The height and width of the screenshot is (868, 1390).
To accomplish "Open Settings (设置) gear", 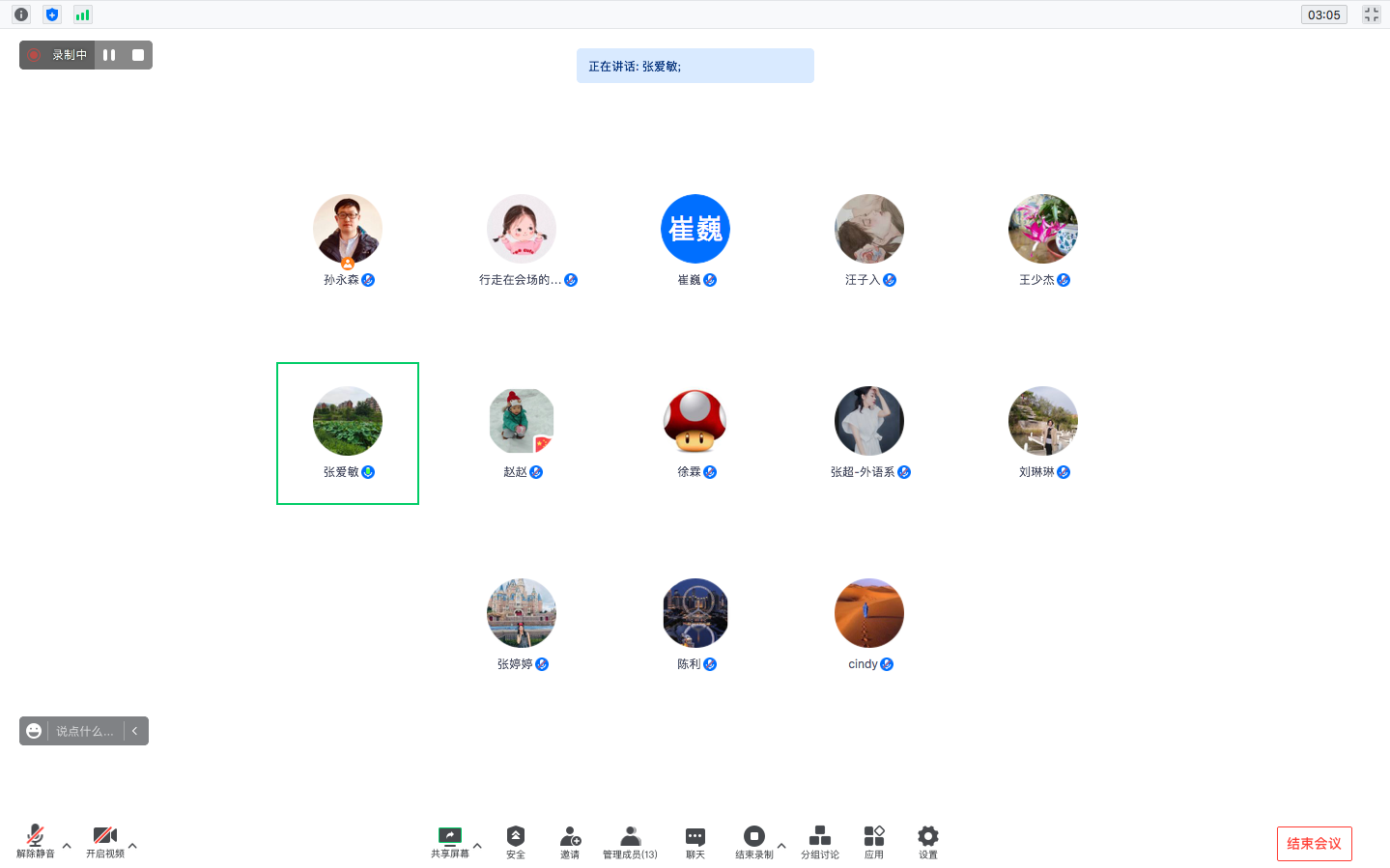I will 928,841.
